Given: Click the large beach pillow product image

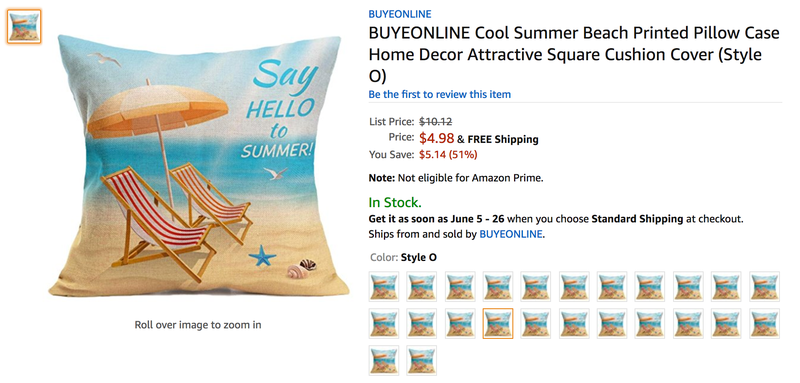Looking at the screenshot, I should 198,166.
